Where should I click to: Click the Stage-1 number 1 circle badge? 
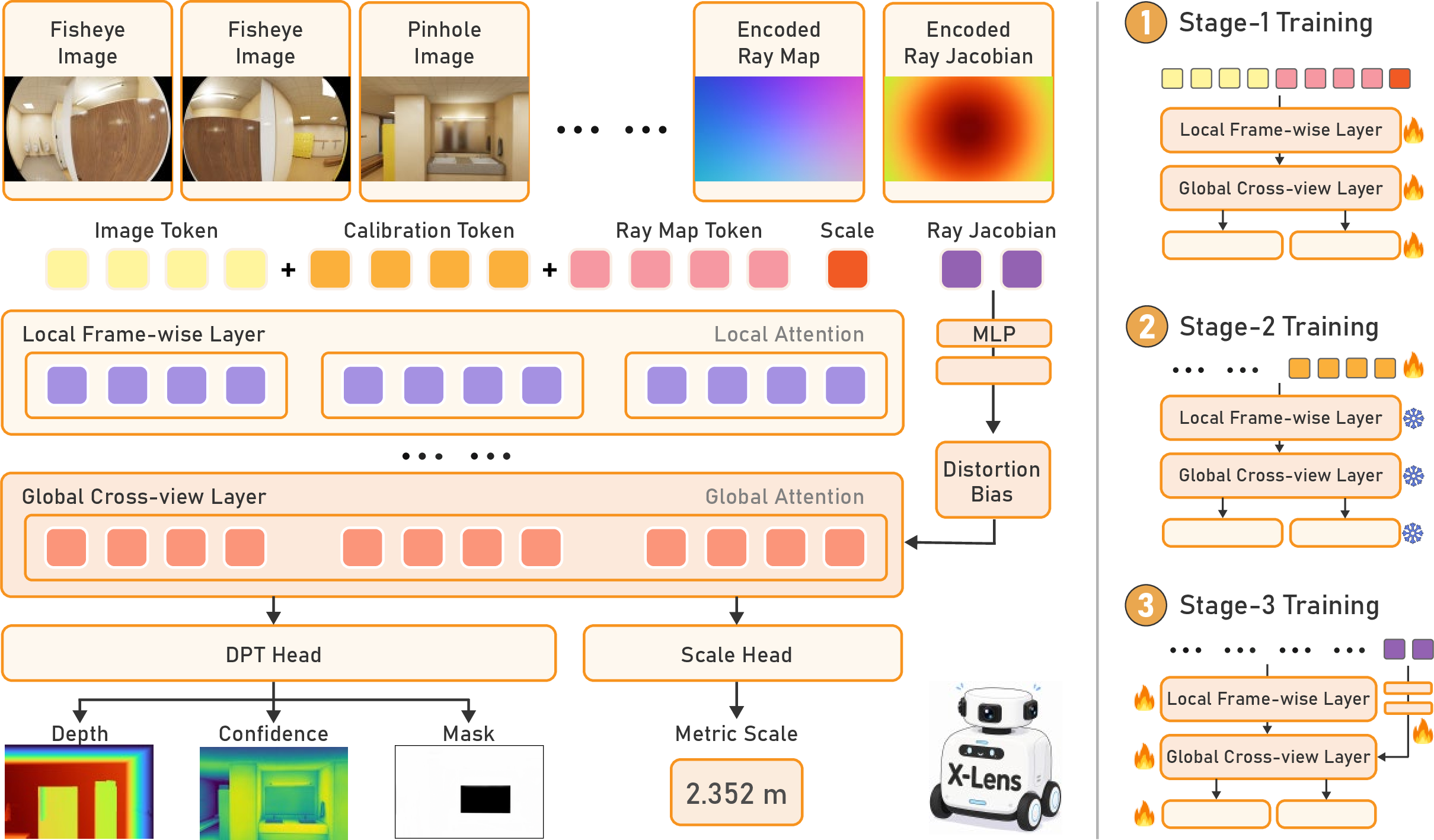[1145, 23]
